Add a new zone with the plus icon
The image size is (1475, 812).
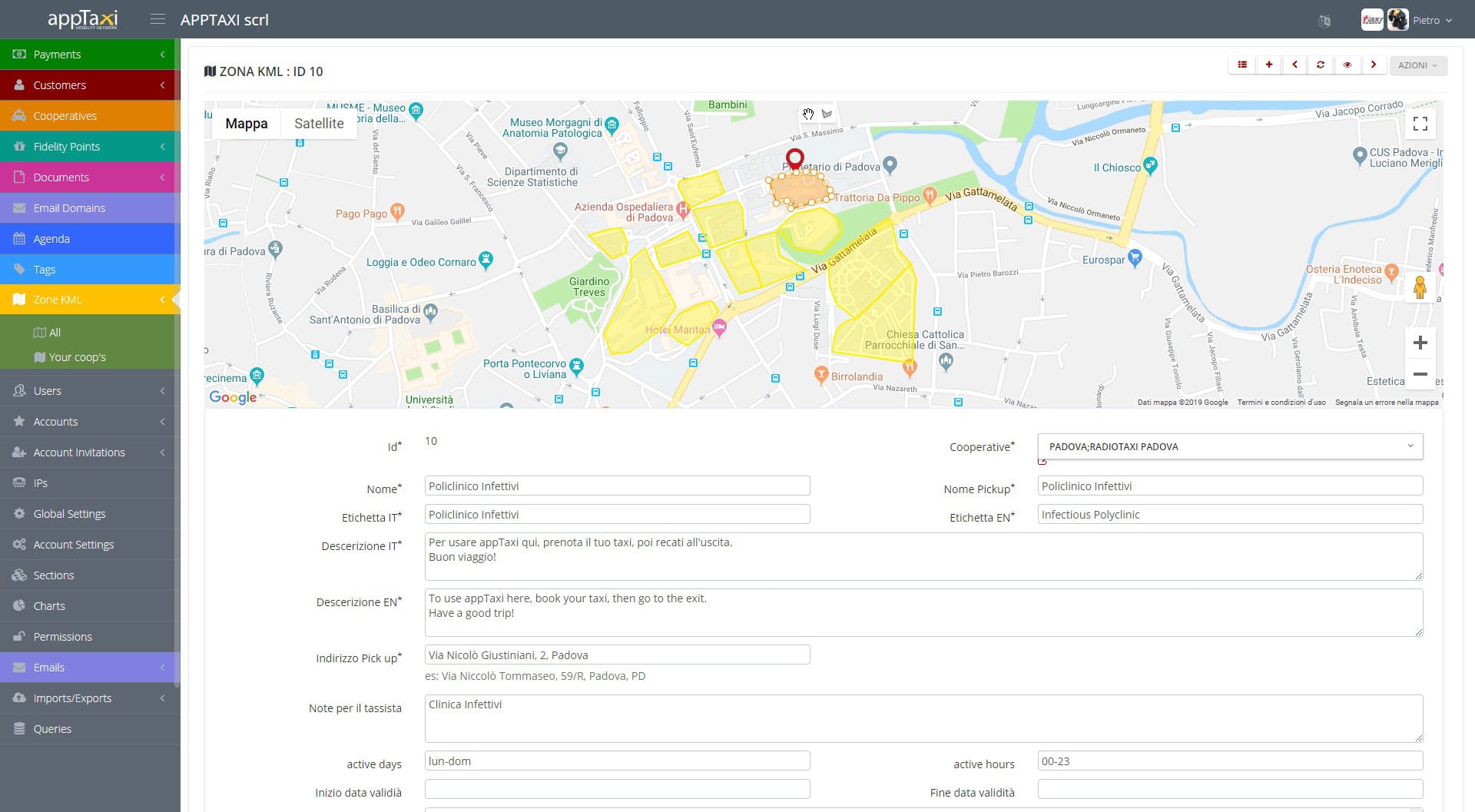click(1269, 65)
